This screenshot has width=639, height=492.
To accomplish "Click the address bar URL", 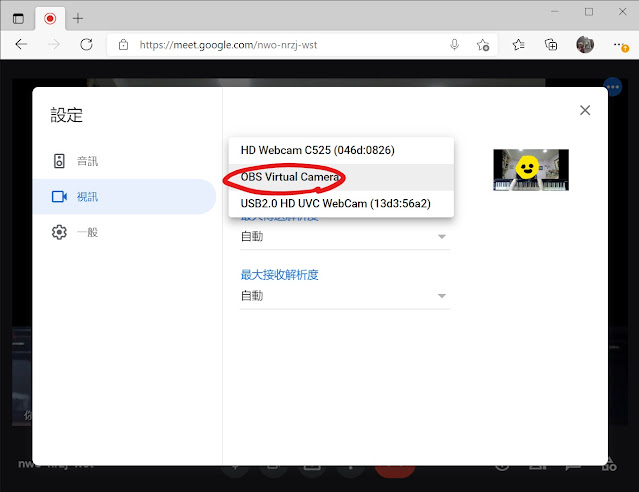I will pos(228,44).
